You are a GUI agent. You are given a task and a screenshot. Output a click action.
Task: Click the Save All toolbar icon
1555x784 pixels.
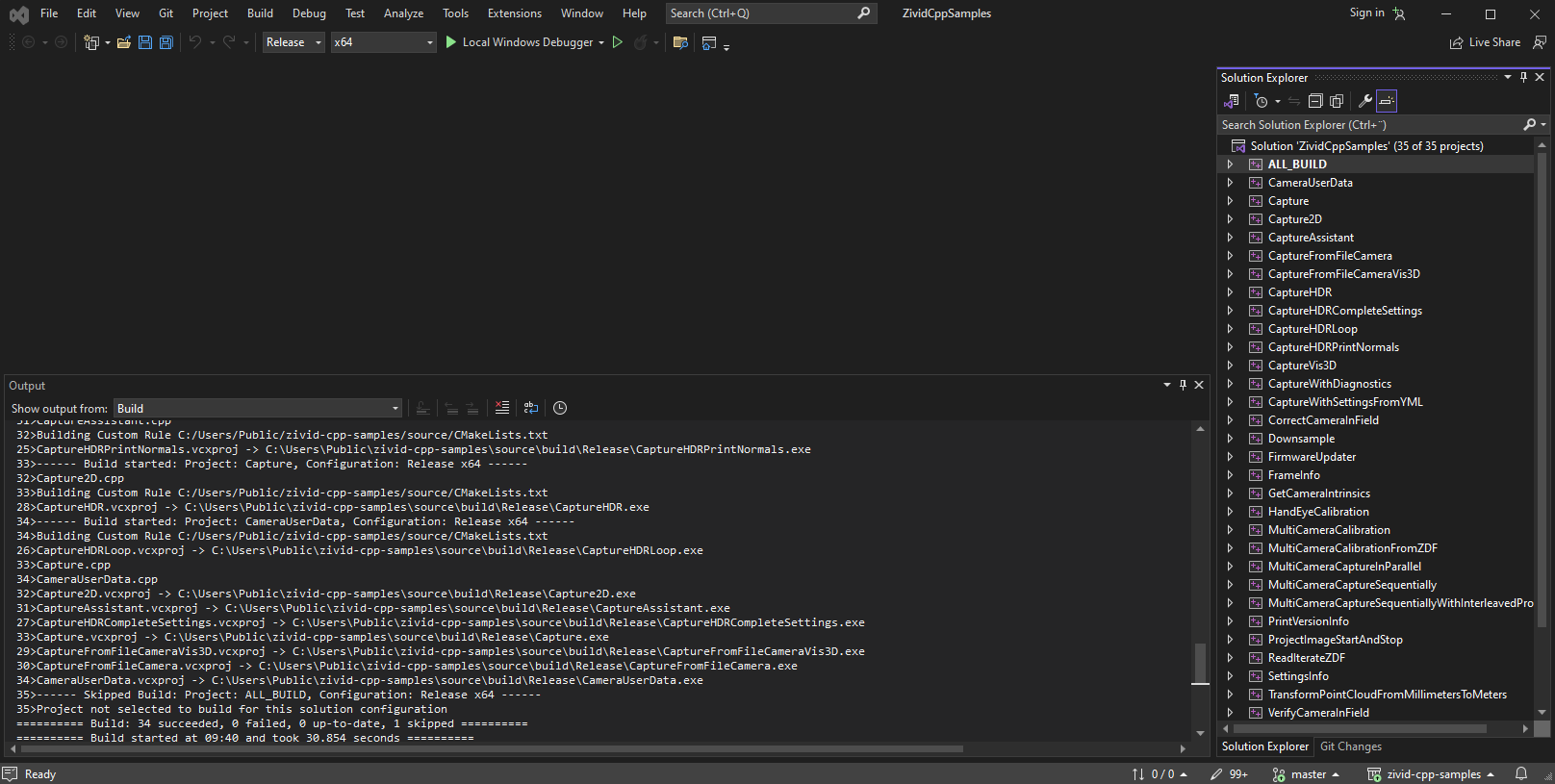coord(166,42)
